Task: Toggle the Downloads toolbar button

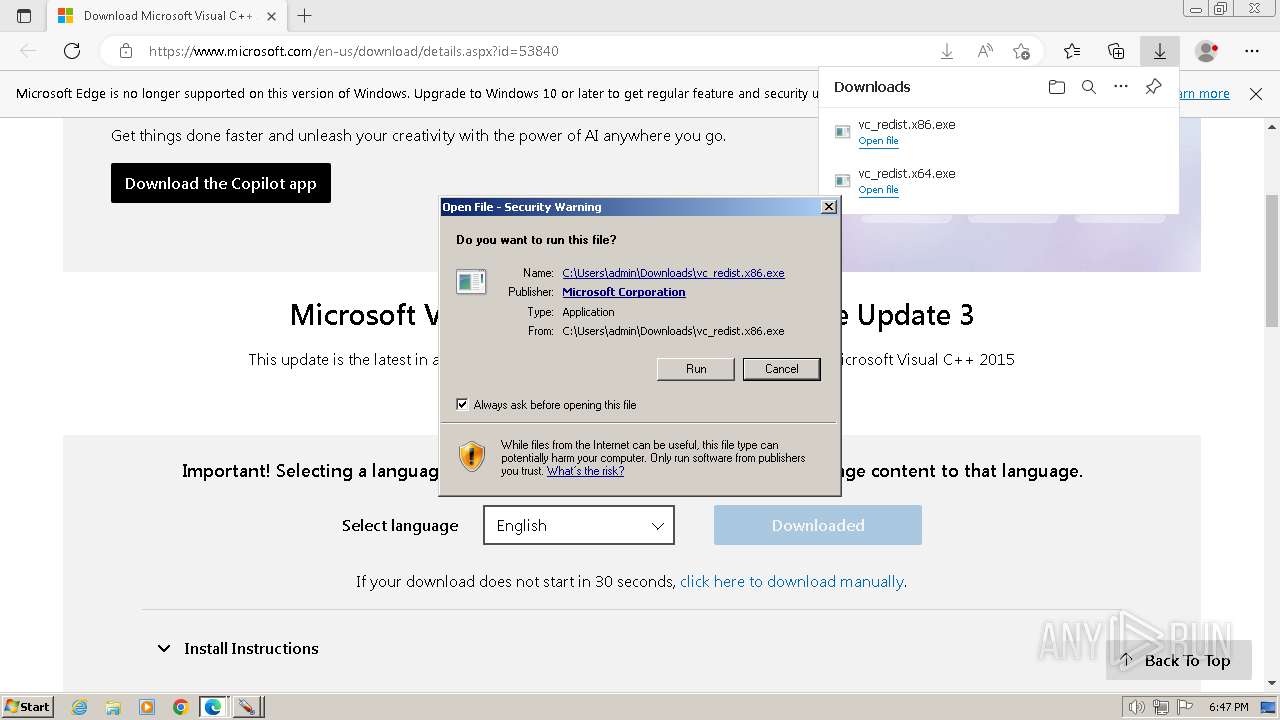Action: coord(1160,51)
